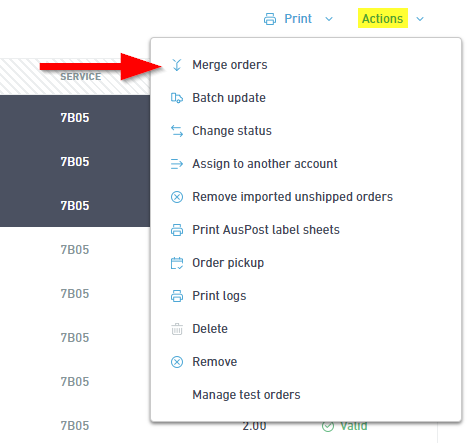Screen dimensions: 468x443
Task: Click the Change status arrows icon
Action: pyautogui.click(x=177, y=131)
